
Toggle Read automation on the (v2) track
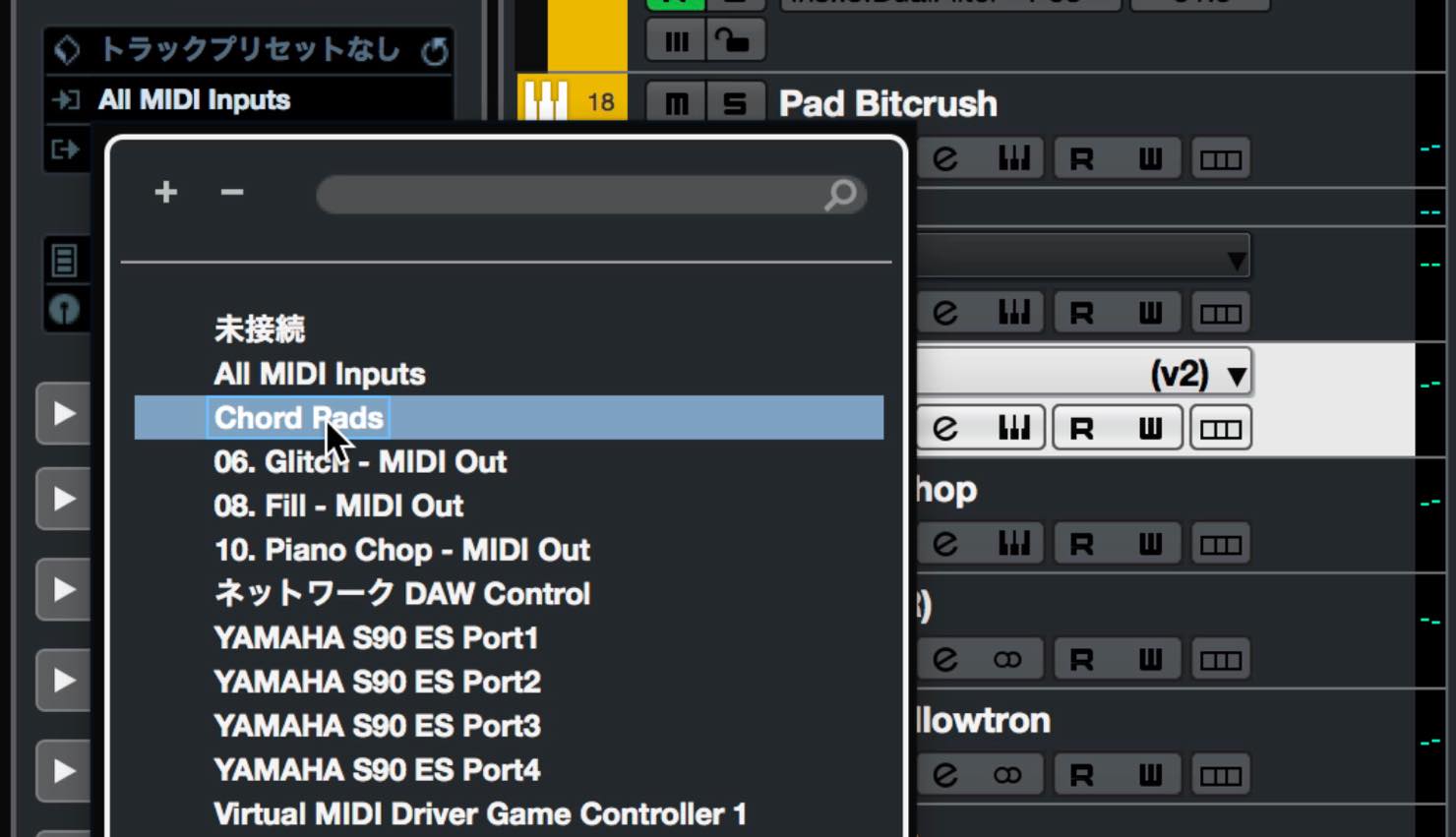[1082, 429]
